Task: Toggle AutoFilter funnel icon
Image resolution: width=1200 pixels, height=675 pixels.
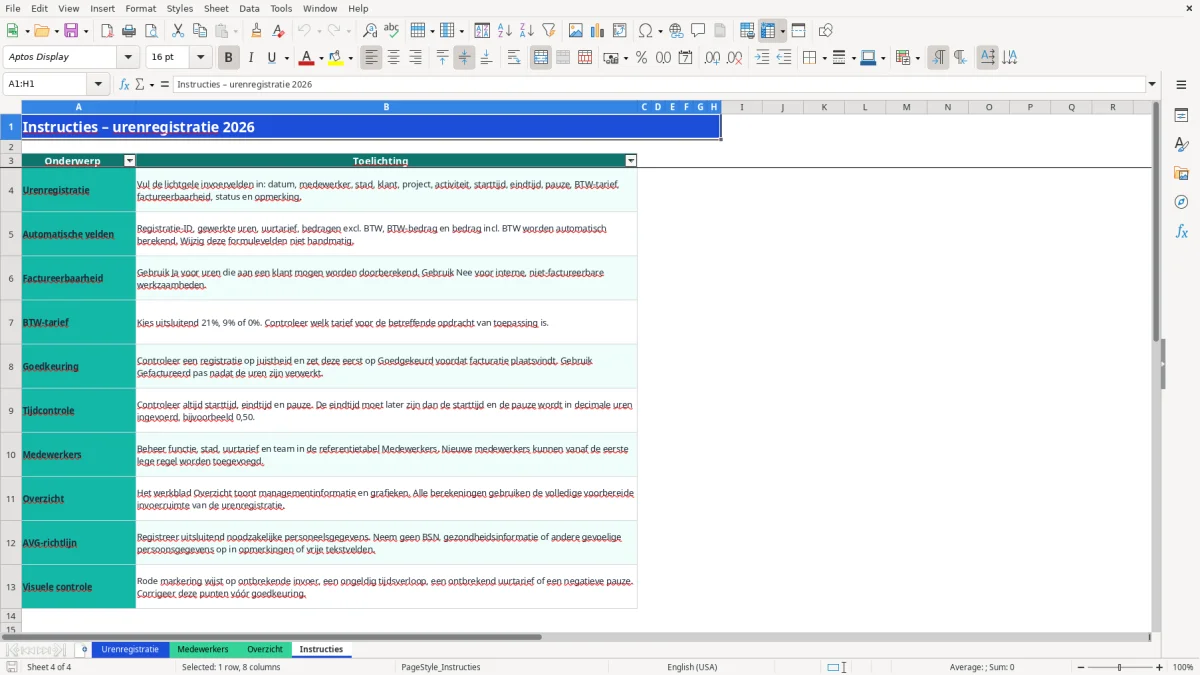Action: pyautogui.click(x=548, y=31)
